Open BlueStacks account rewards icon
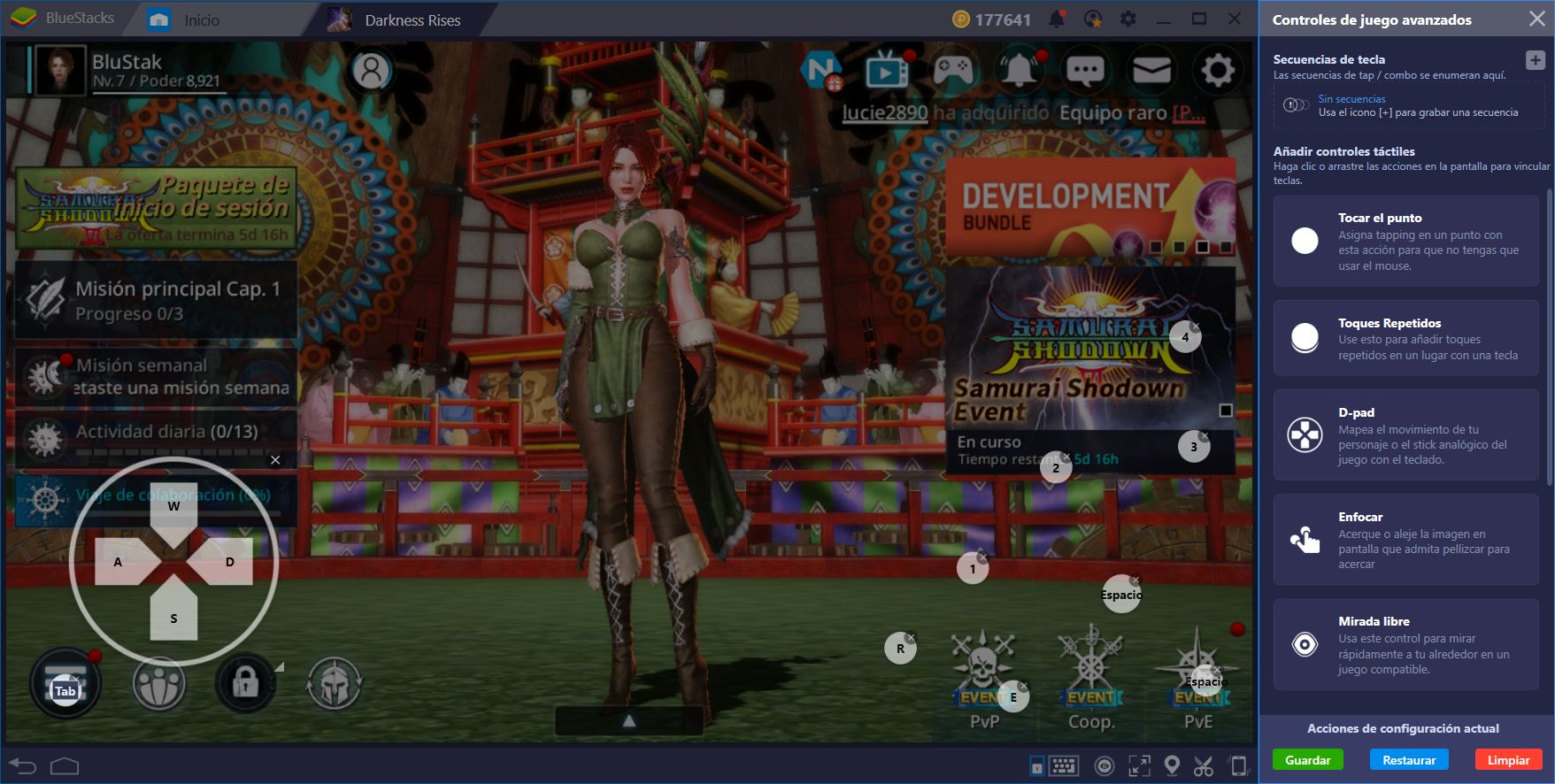 1093,19
